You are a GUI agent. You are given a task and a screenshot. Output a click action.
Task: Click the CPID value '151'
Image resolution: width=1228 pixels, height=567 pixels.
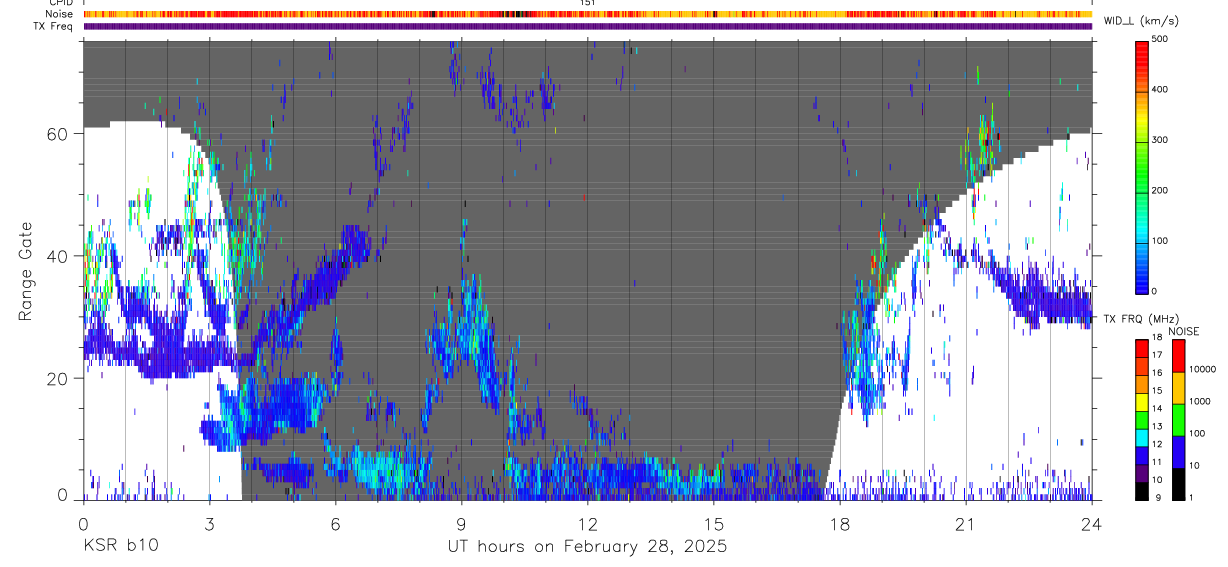(588, 3)
